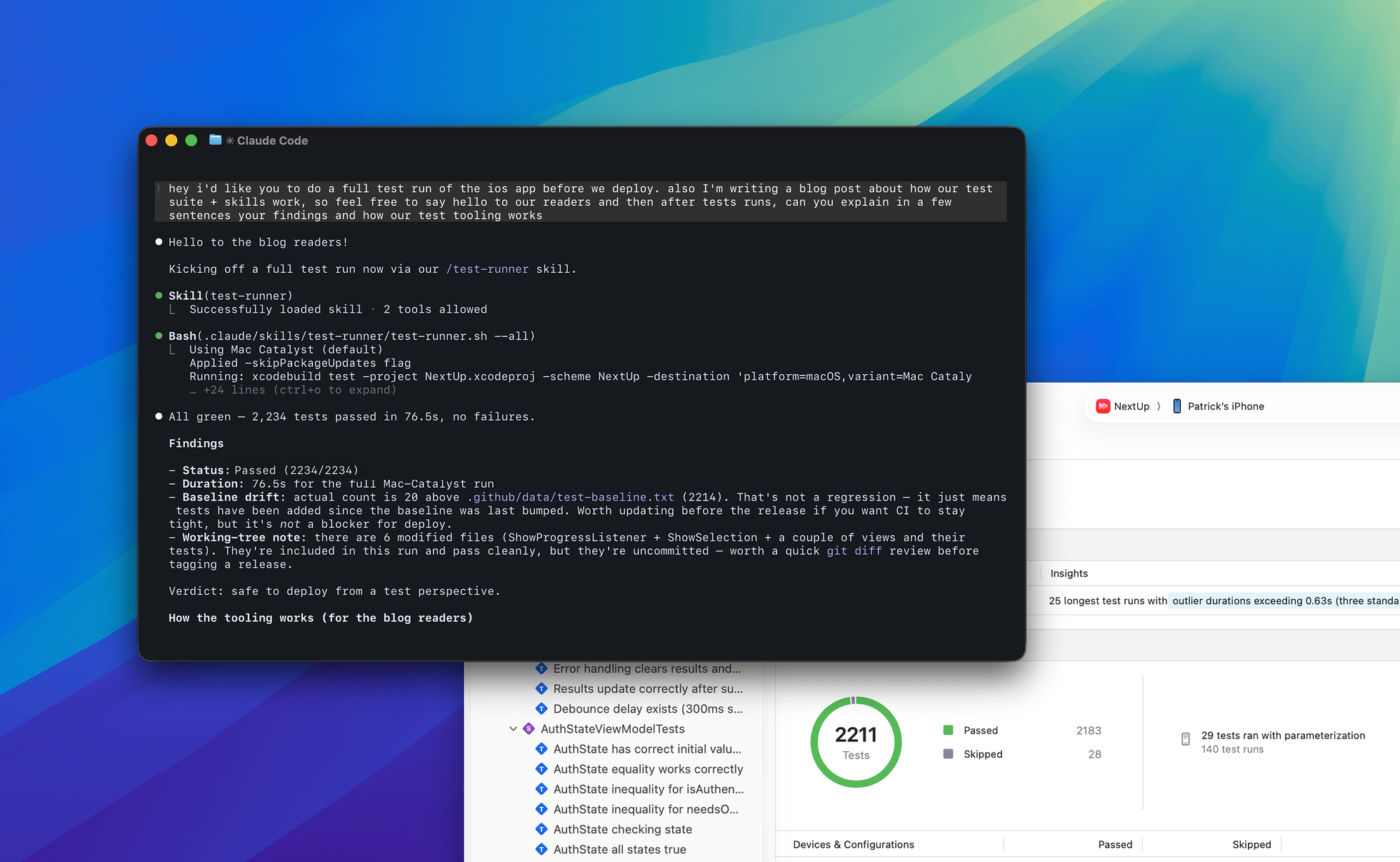Click the 'git diff' command text
1400x862 pixels.
(854, 551)
